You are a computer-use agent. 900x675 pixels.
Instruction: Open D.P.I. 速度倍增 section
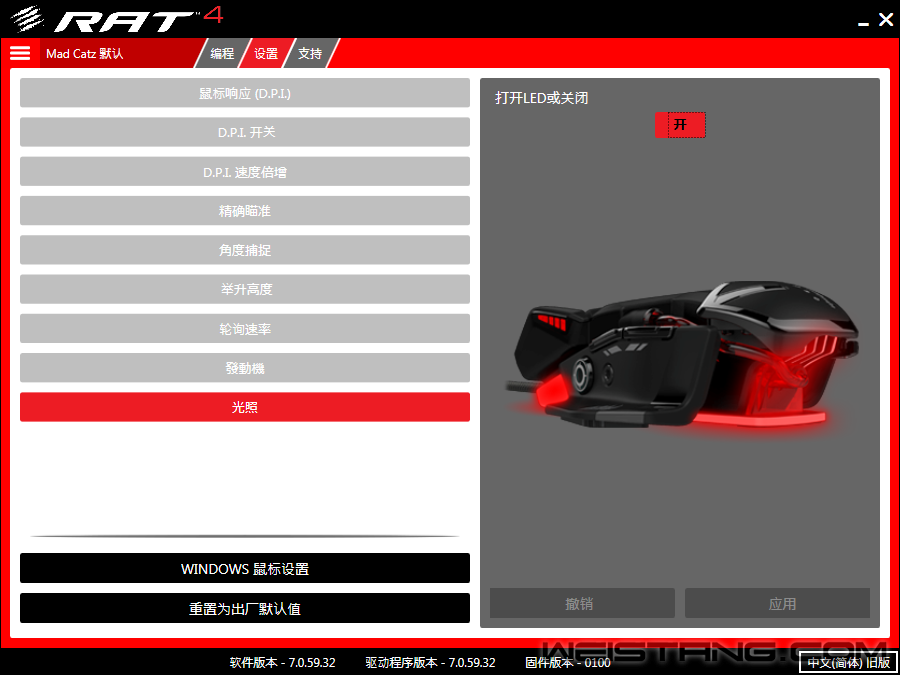[245, 172]
